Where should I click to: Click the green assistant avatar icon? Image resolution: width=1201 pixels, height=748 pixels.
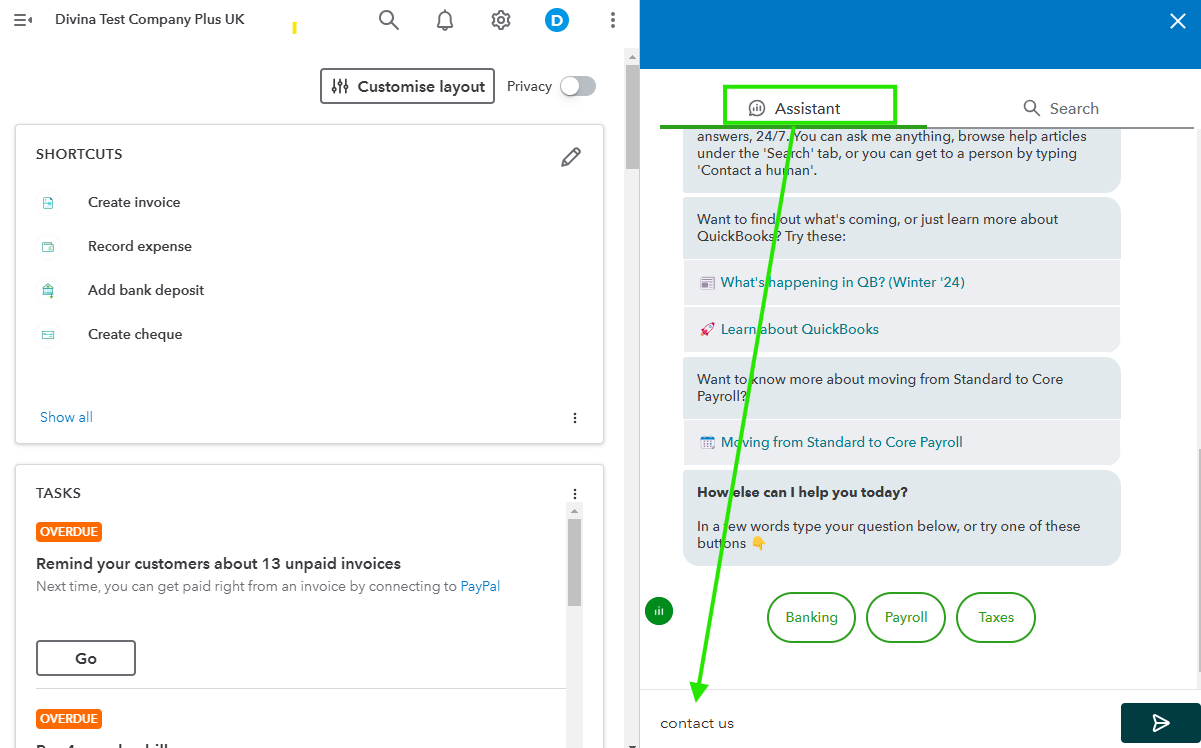pyautogui.click(x=659, y=611)
